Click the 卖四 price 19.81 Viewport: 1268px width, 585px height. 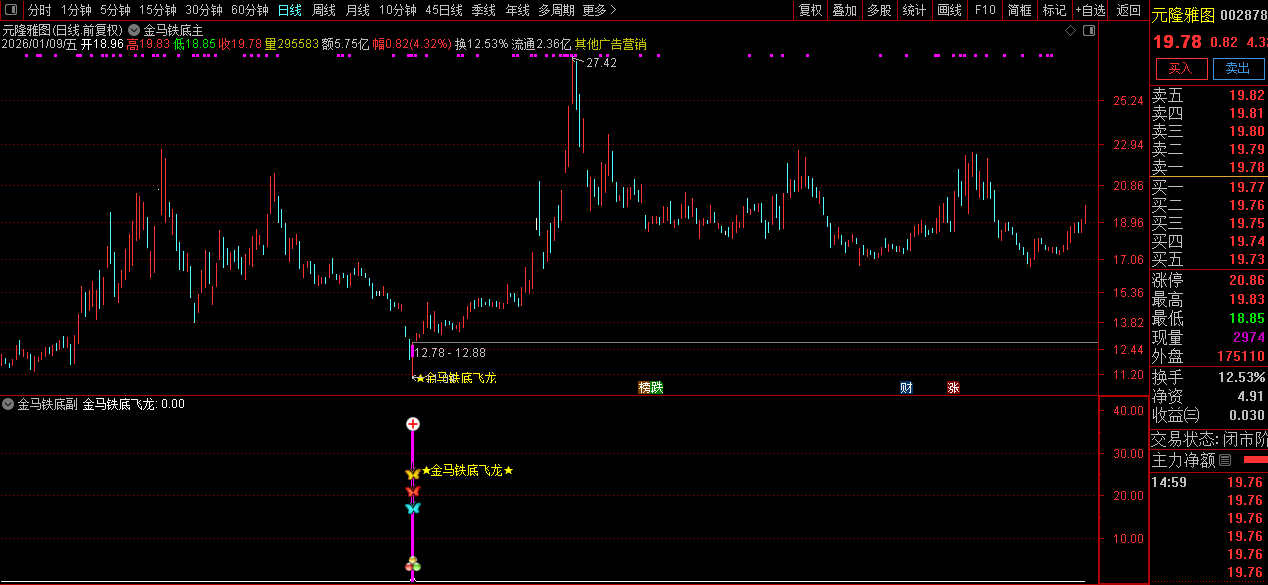(x=1246, y=114)
